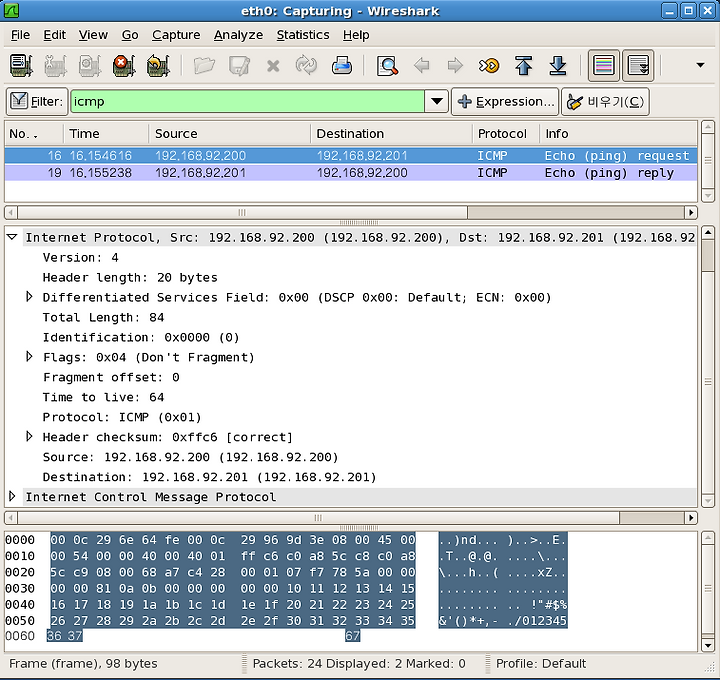Open the filter history dropdown arrow
Viewport: 720px width, 680px height.
pyautogui.click(x=437, y=101)
